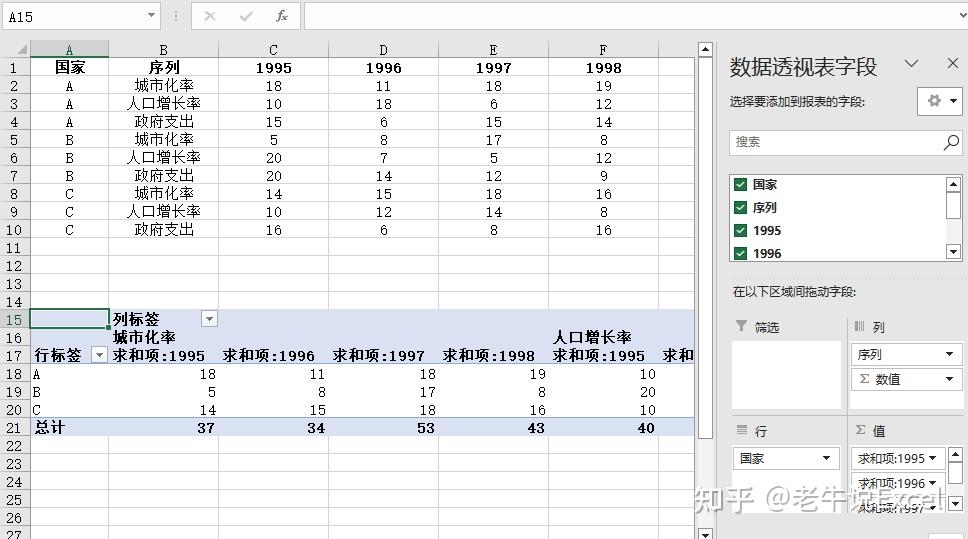The height and width of the screenshot is (539, 968).
Task: Open the 求和项:1995 value field dropdown
Action: [932, 458]
